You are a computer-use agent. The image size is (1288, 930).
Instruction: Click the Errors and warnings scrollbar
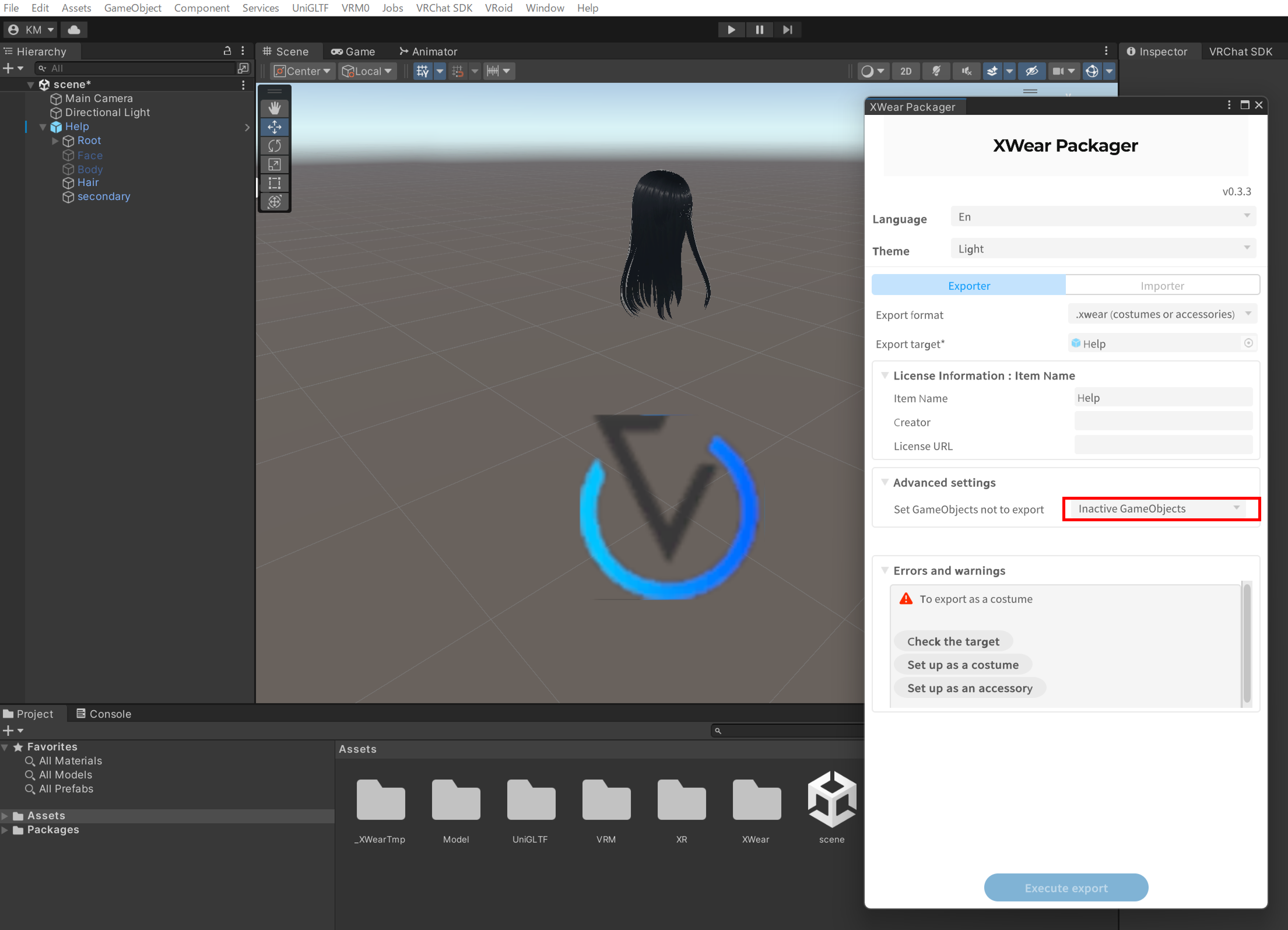1247,643
